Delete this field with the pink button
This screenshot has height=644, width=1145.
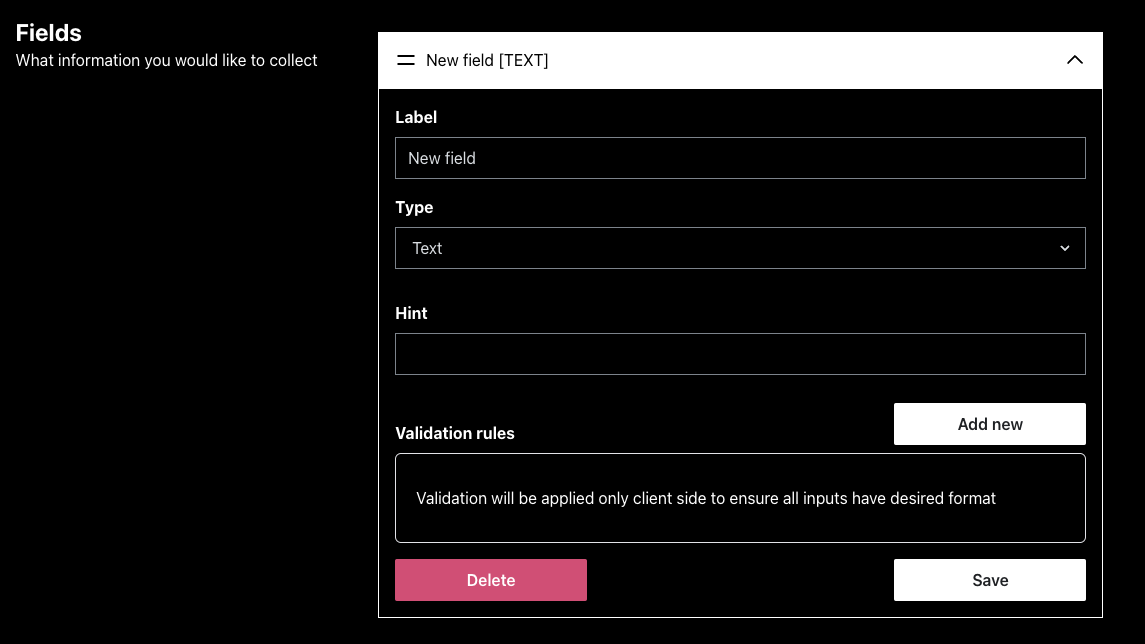pyautogui.click(x=491, y=580)
